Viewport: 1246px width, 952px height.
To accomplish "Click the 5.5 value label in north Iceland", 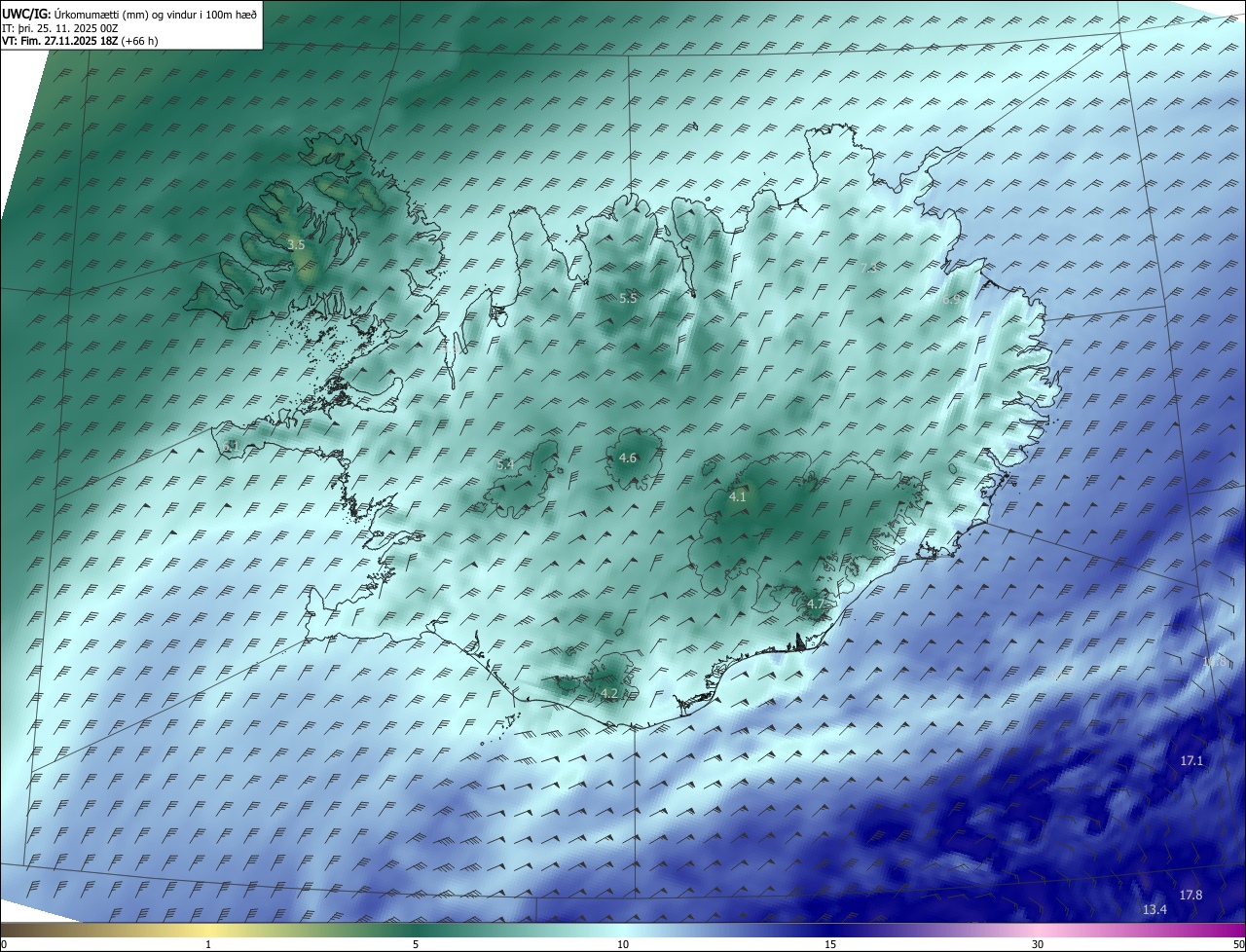I will [628, 299].
